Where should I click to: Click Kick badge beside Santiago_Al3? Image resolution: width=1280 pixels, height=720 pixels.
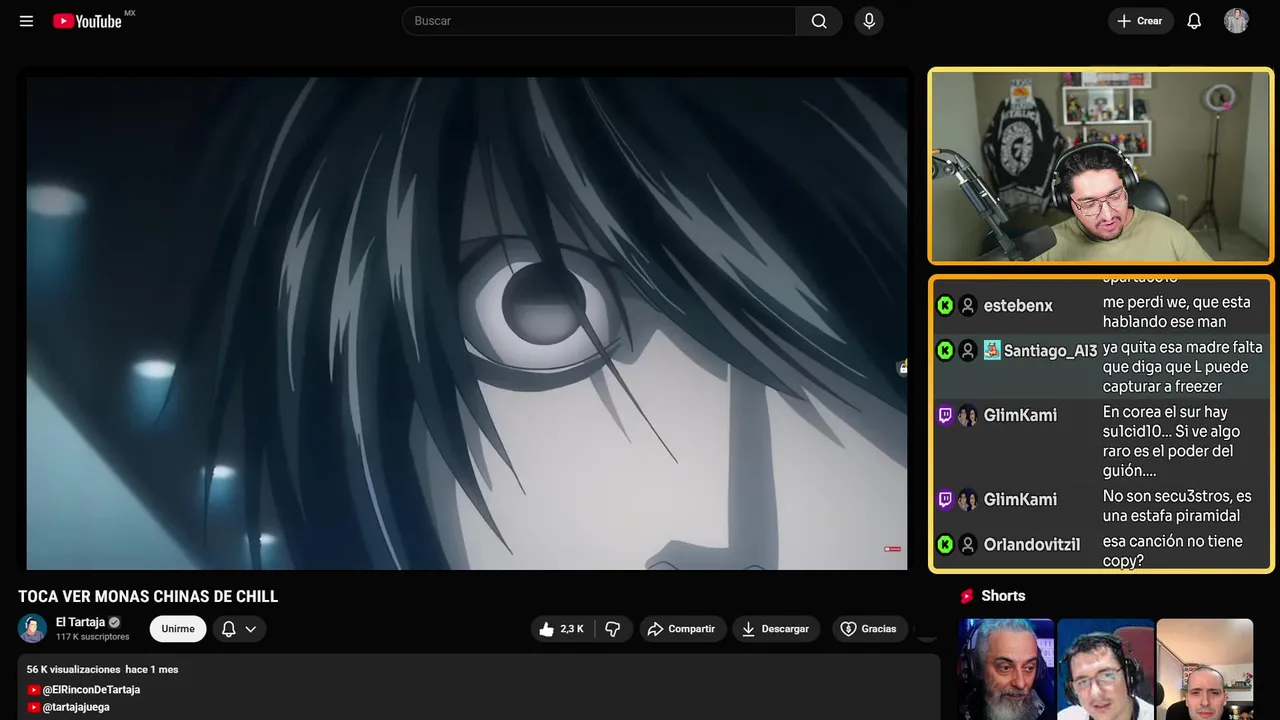[945, 351]
